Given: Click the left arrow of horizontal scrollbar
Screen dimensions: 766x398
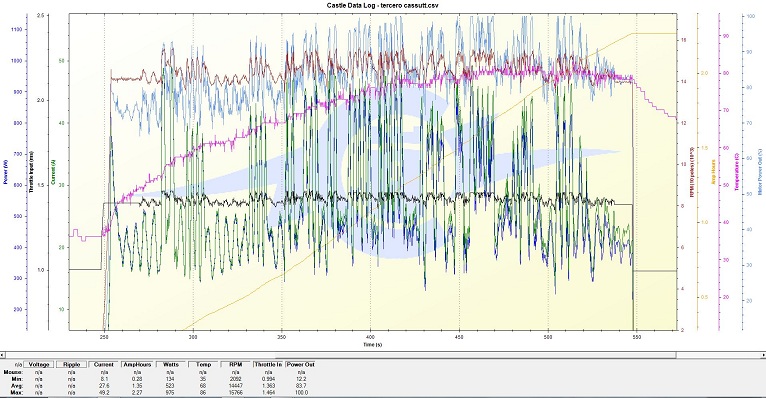Looking at the screenshot, I should tap(3, 355).
